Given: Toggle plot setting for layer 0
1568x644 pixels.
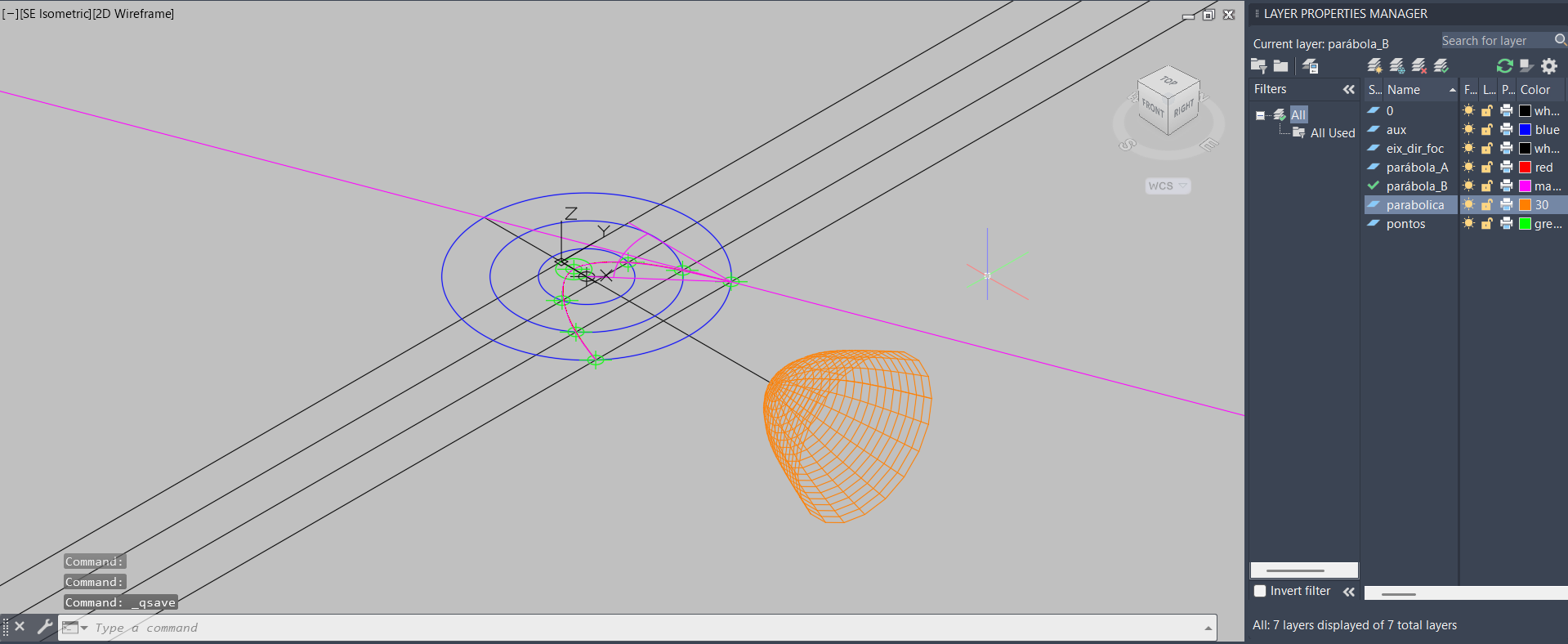Looking at the screenshot, I should click(x=1507, y=110).
